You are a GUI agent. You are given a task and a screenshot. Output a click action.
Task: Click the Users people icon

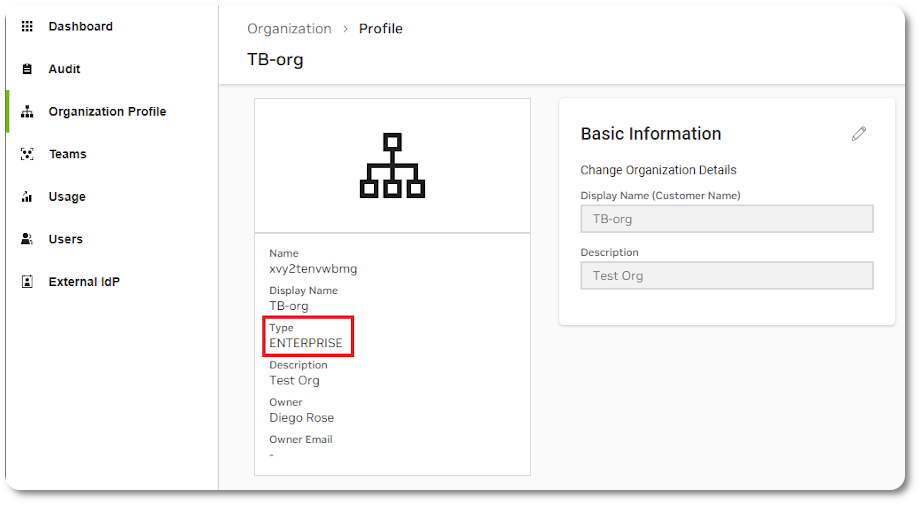[x=27, y=239]
